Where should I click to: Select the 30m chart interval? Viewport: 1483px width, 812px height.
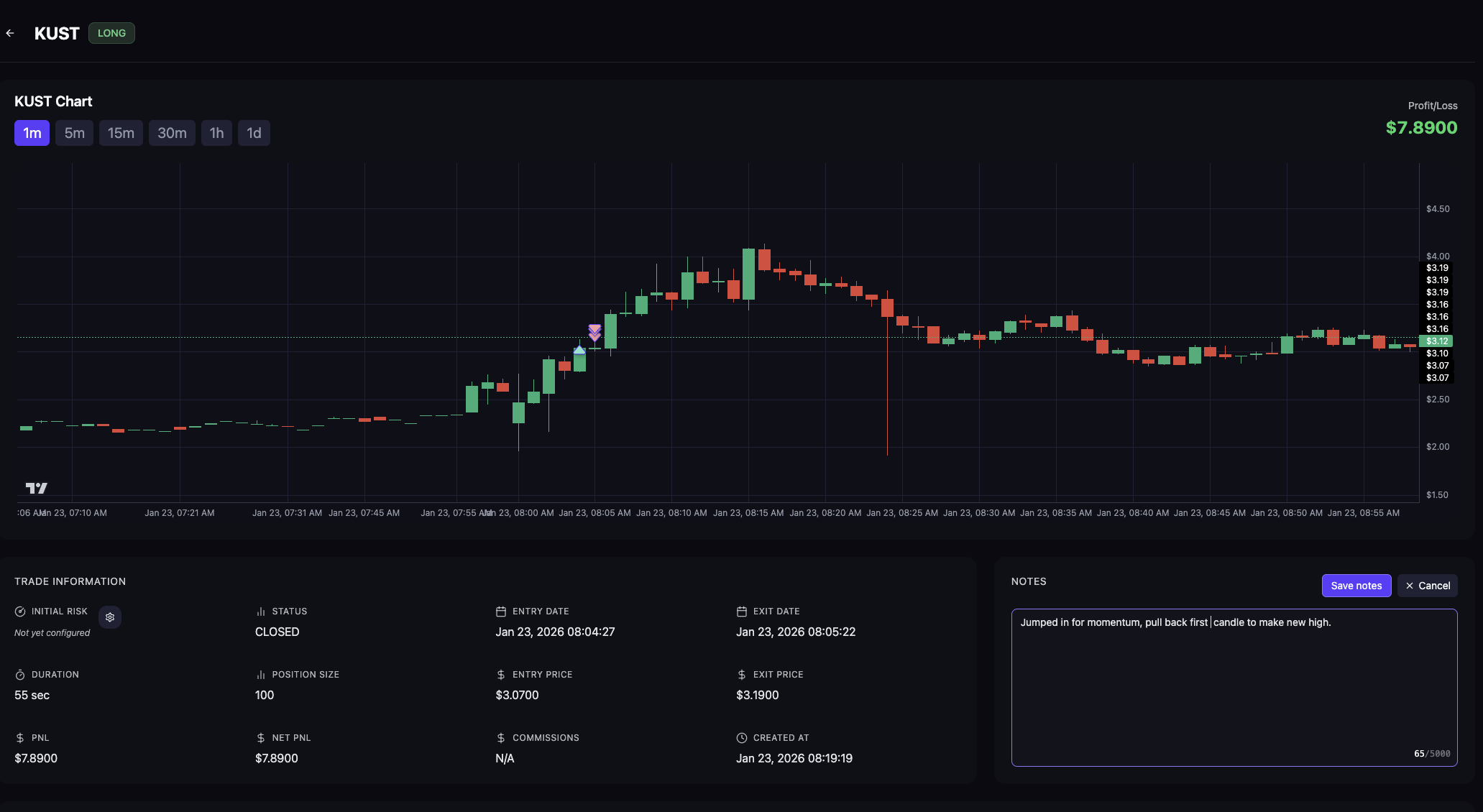172,133
